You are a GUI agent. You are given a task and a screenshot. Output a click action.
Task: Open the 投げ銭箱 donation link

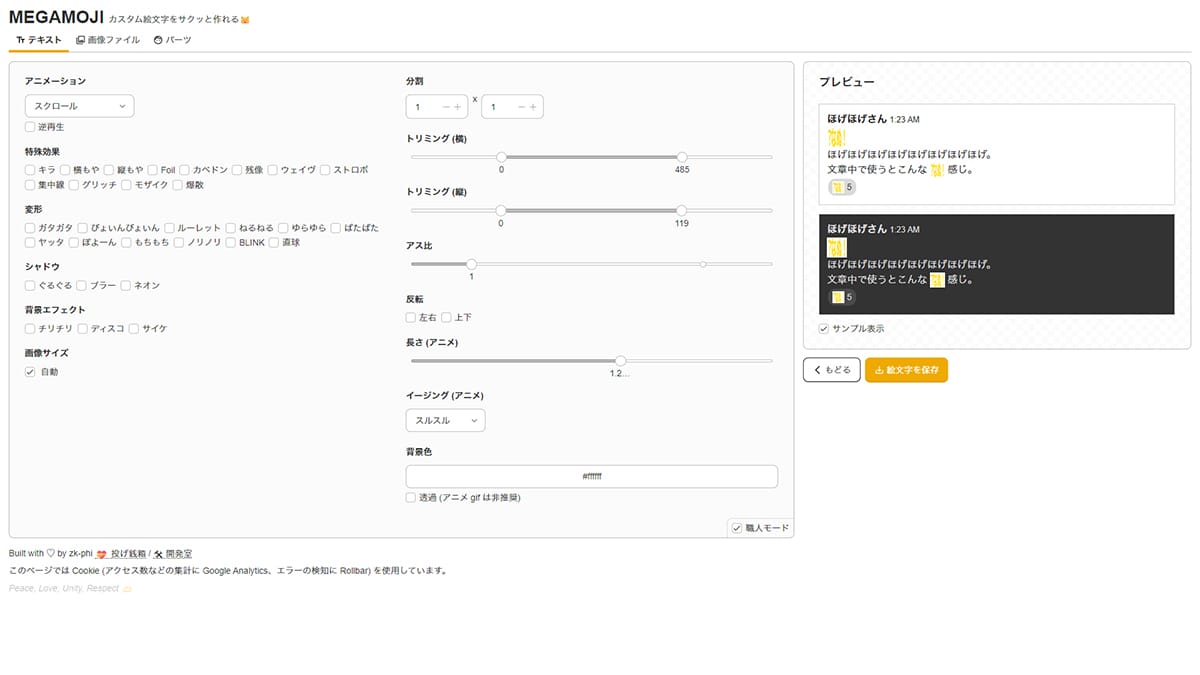[123, 553]
